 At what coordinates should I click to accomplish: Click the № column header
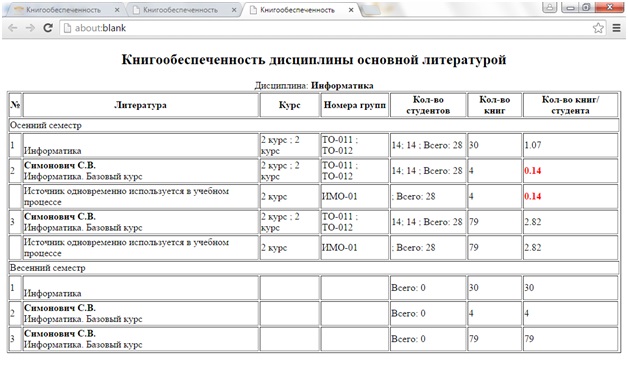[15, 105]
